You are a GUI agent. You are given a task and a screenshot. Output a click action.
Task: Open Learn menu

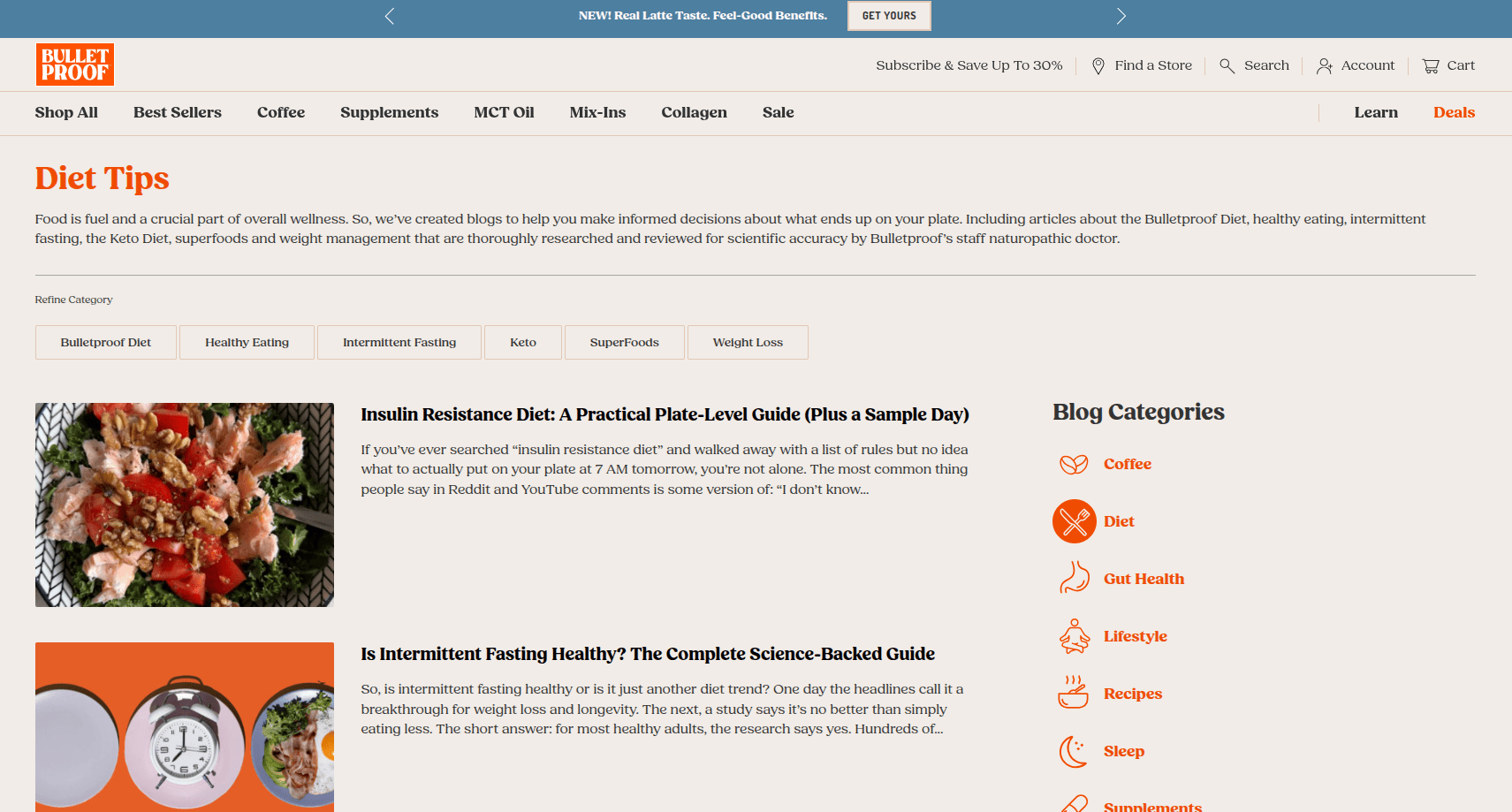point(1376,112)
